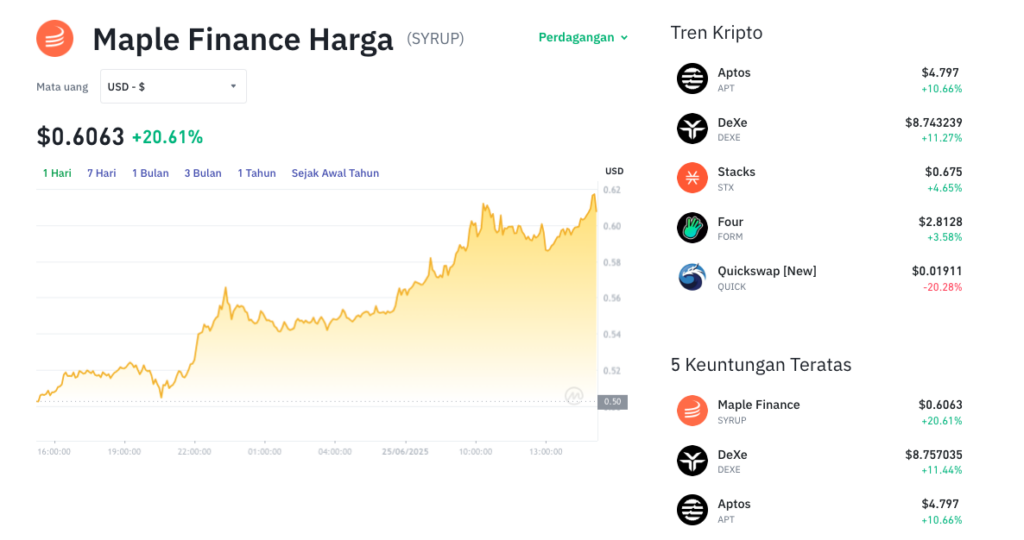The width and height of the screenshot is (1024, 540).
Task: Click the Aptos icon in Tren Kripto
Action: [x=692, y=79]
